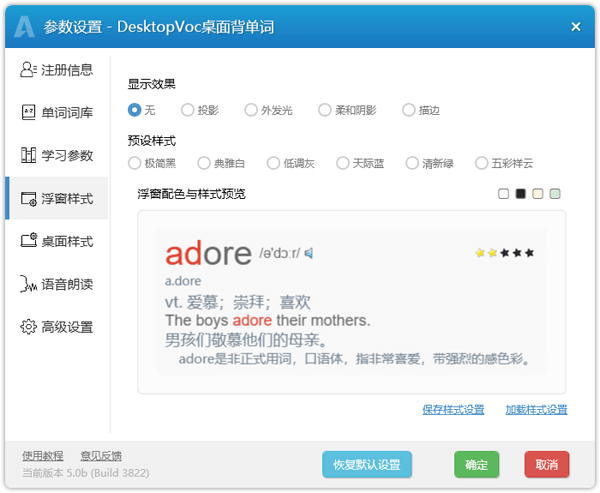Click the first yellow star rating
Image resolution: width=600 pixels, height=493 pixels.
pyautogui.click(x=480, y=253)
